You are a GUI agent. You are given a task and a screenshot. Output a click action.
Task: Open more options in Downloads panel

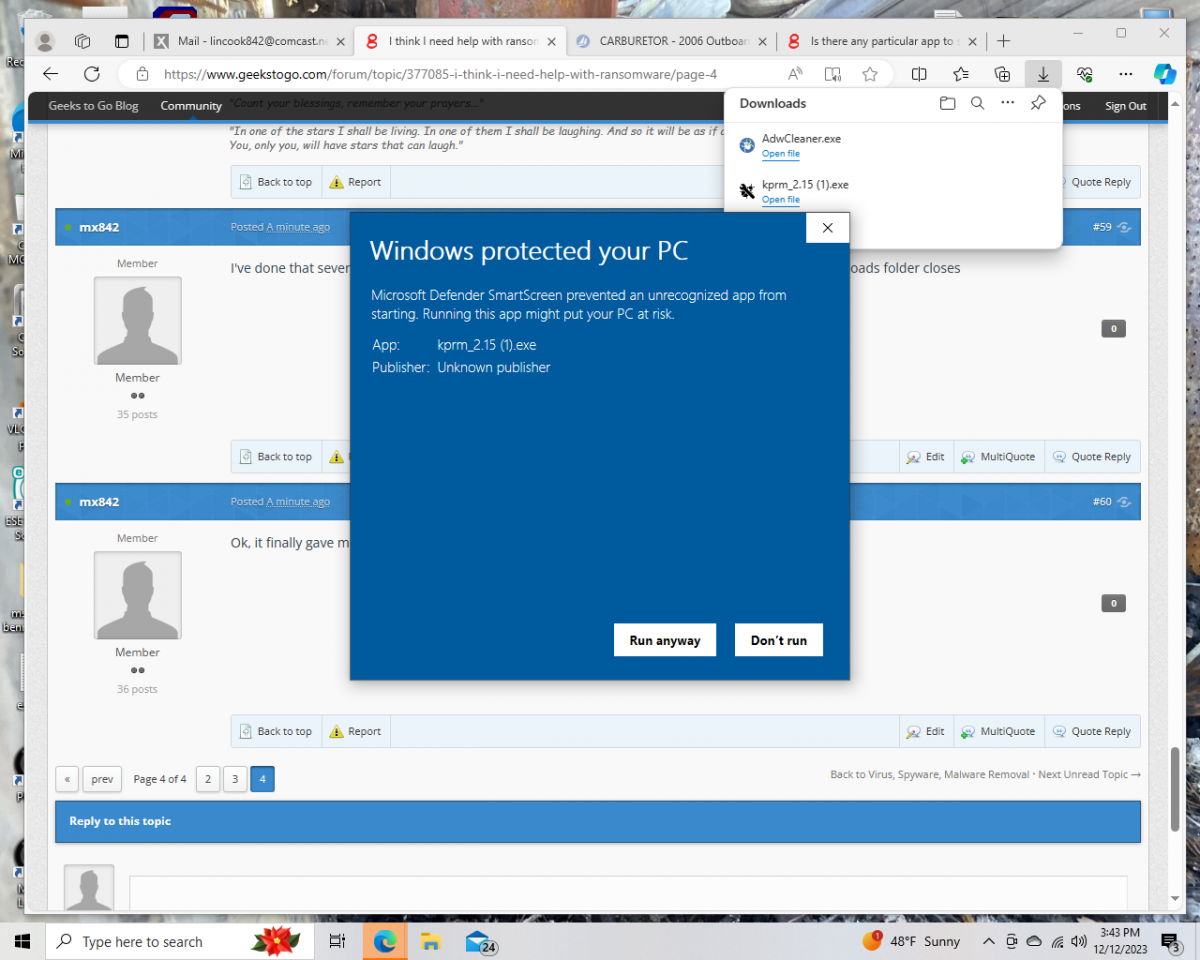click(1007, 103)
